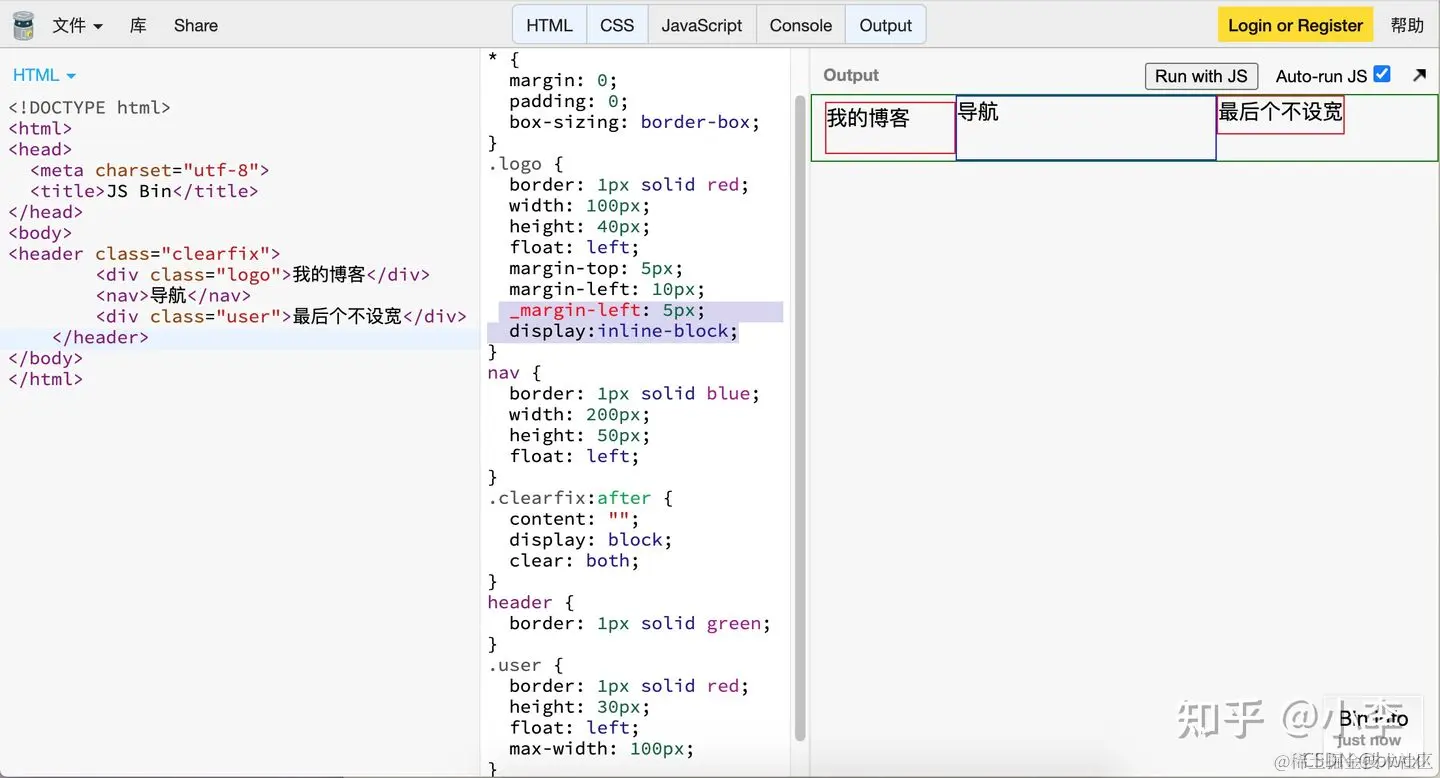
Task: Open the 文件 dropdown menu
Action: click(78, 25)
